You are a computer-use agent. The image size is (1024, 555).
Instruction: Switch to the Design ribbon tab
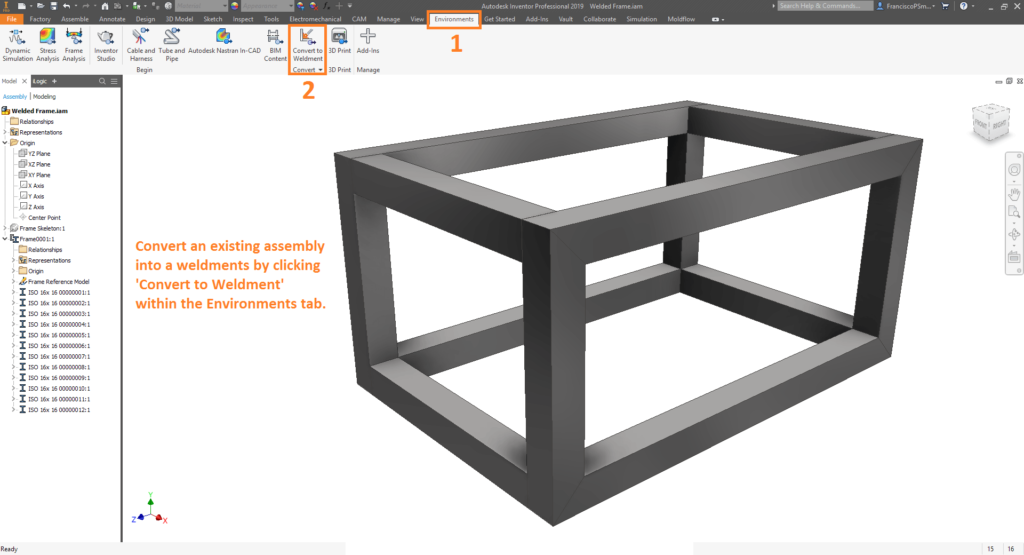146,19
